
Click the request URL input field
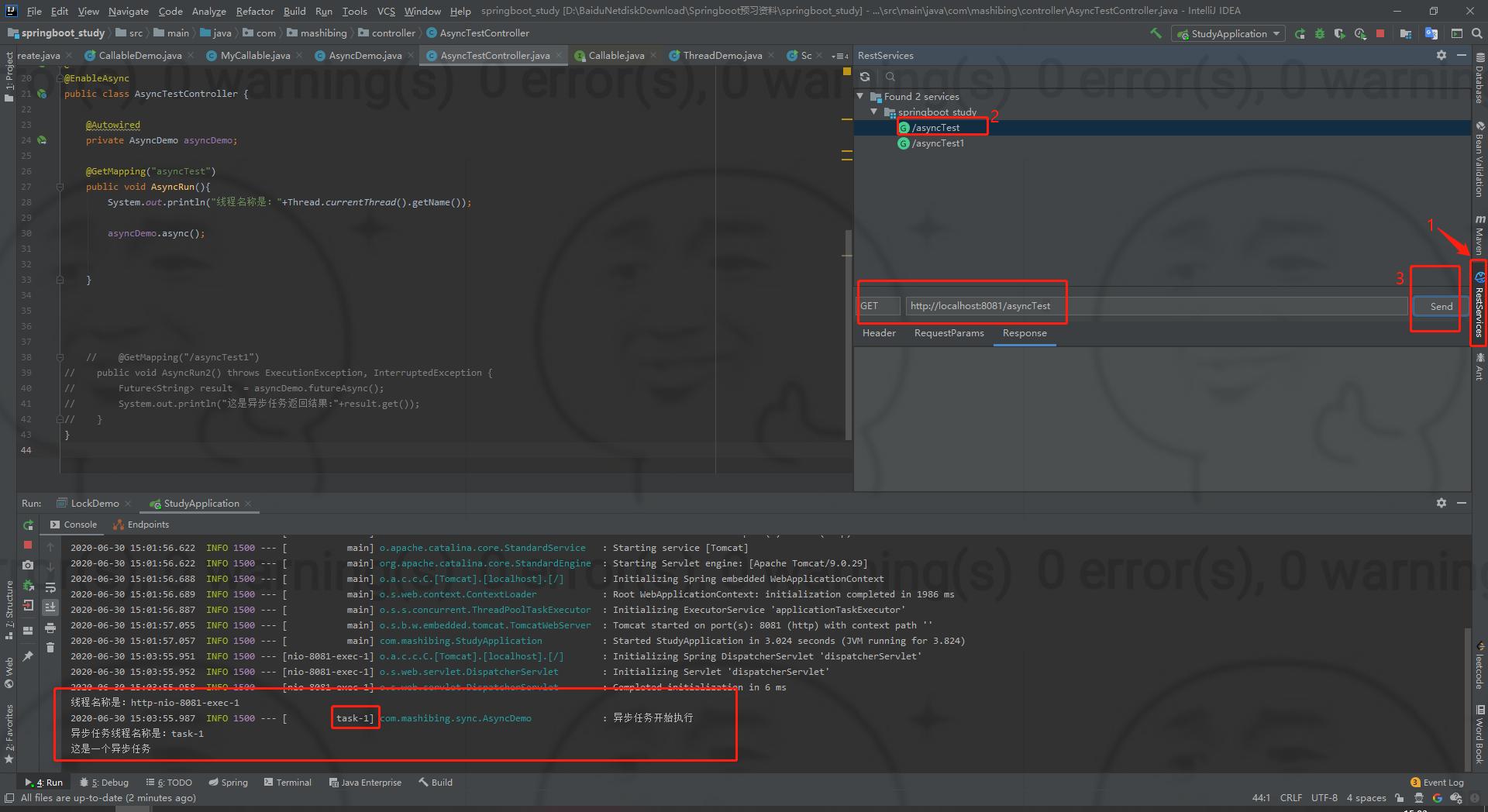[1156, 306]
